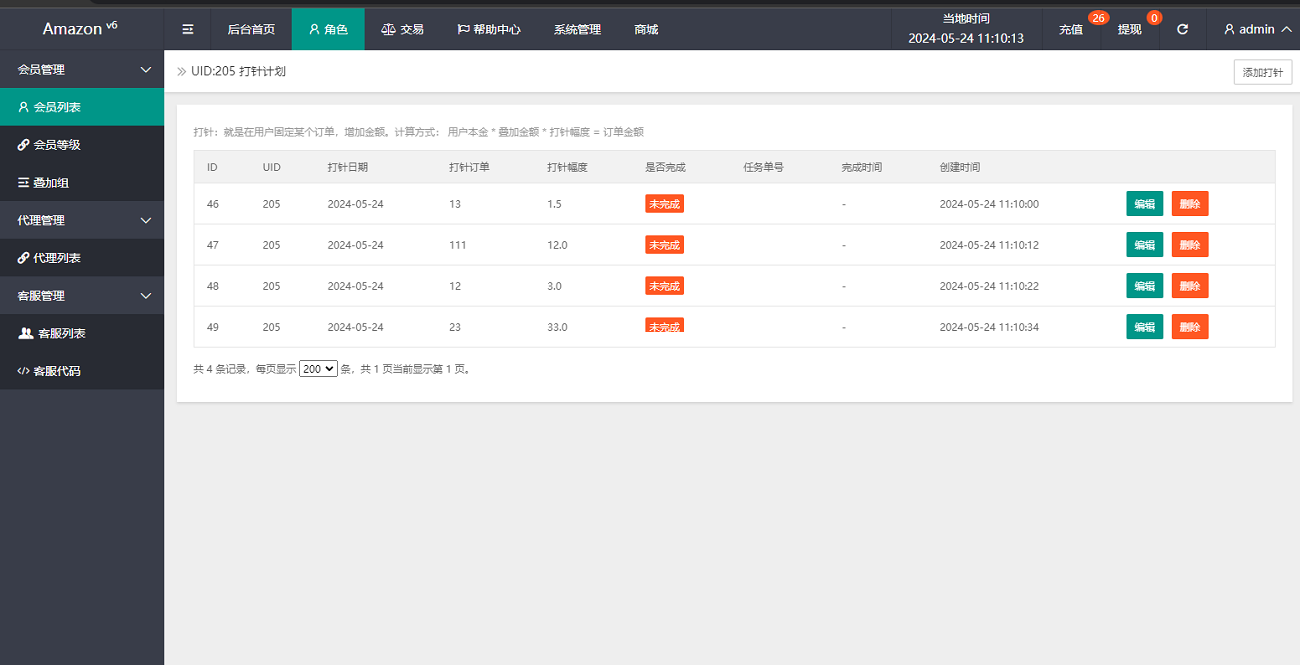Click the admin user icon at top right
This screenshot has width=1300, height=665.
pyautogui.click(x=1228, y=29)
